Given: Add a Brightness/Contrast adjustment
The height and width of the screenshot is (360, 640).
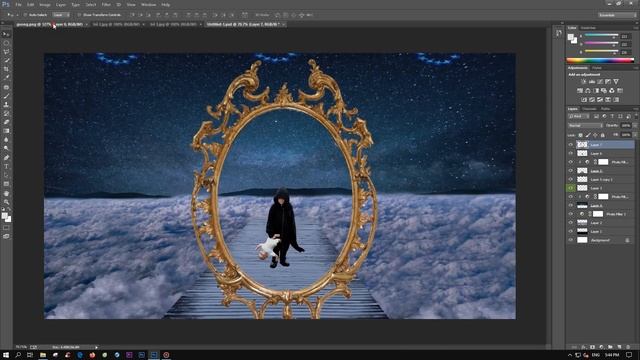Looking at the screenshot, I should click(584, 82).
